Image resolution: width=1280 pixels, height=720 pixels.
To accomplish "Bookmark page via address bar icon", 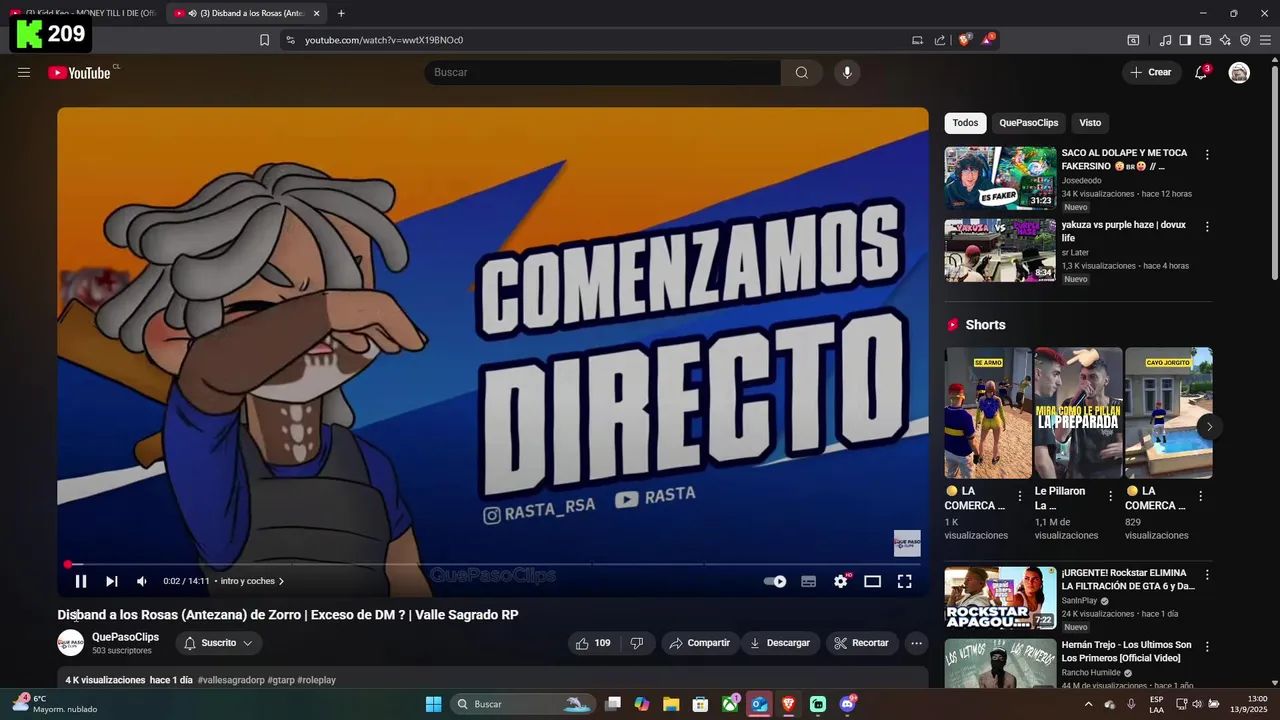I will (264, 40).
